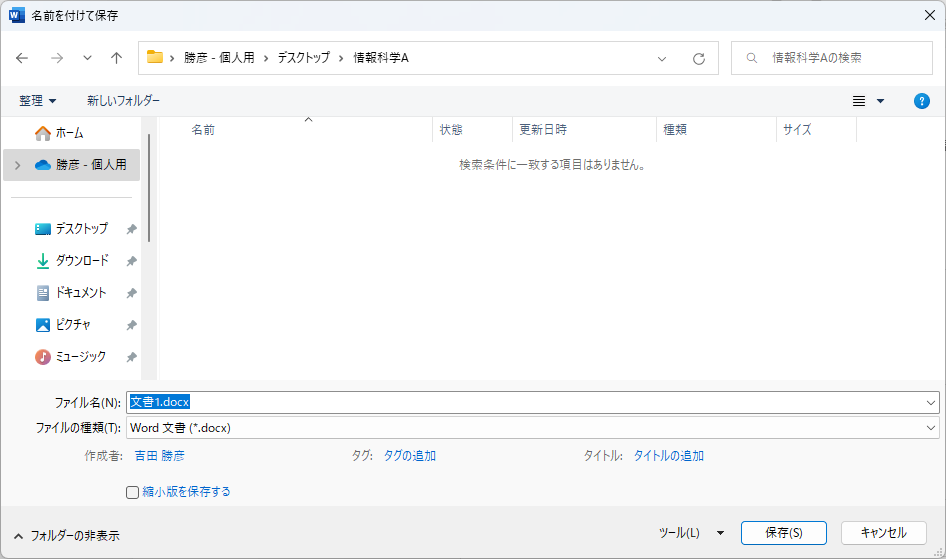Select 勝彦 - 個人用 OneDrive in sidebar
The width and height of the screenshot is (946, 559).
72,165
